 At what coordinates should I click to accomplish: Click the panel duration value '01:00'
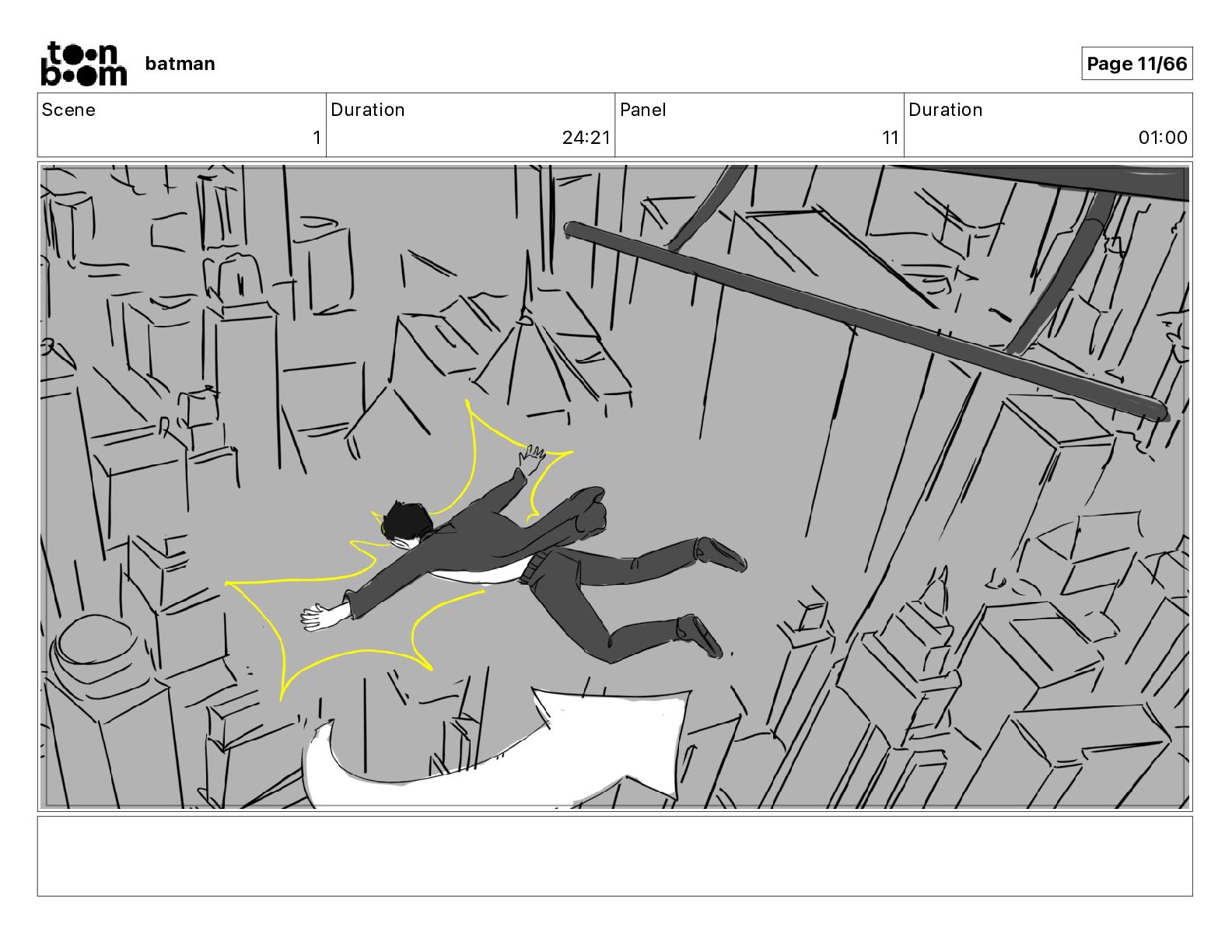pyautogui.click(x=1163, y=138)
